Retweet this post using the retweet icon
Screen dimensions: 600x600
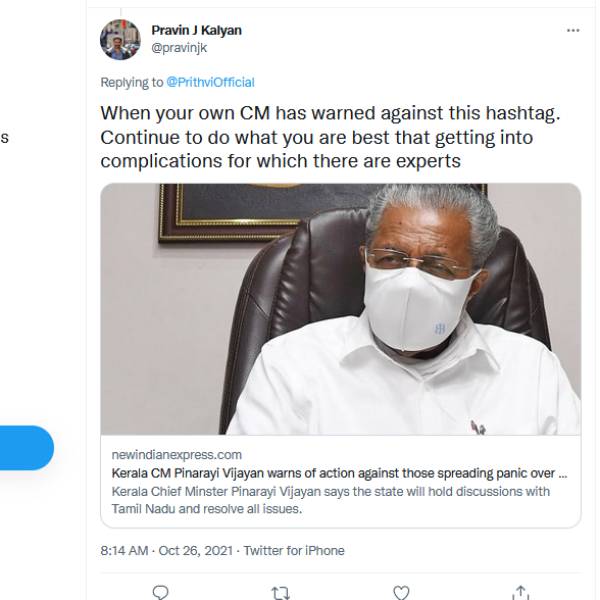click(x=280, y=593)
